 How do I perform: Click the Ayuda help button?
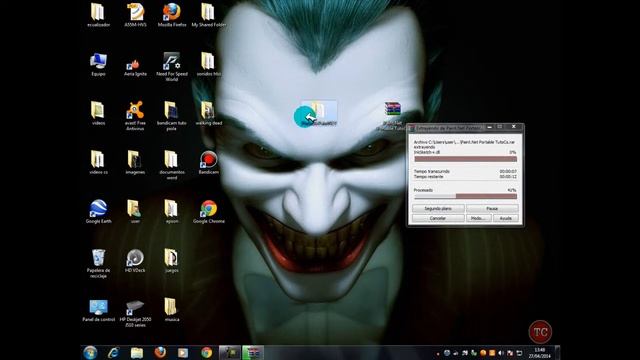(x=506, y=218)
